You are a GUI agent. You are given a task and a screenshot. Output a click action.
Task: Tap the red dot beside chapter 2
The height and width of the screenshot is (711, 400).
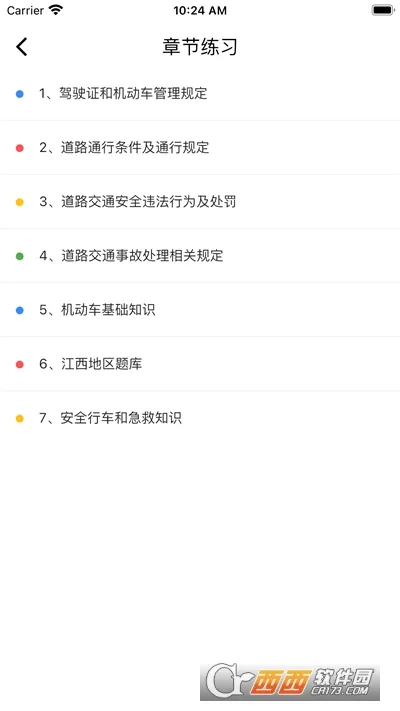coord(20,148)
